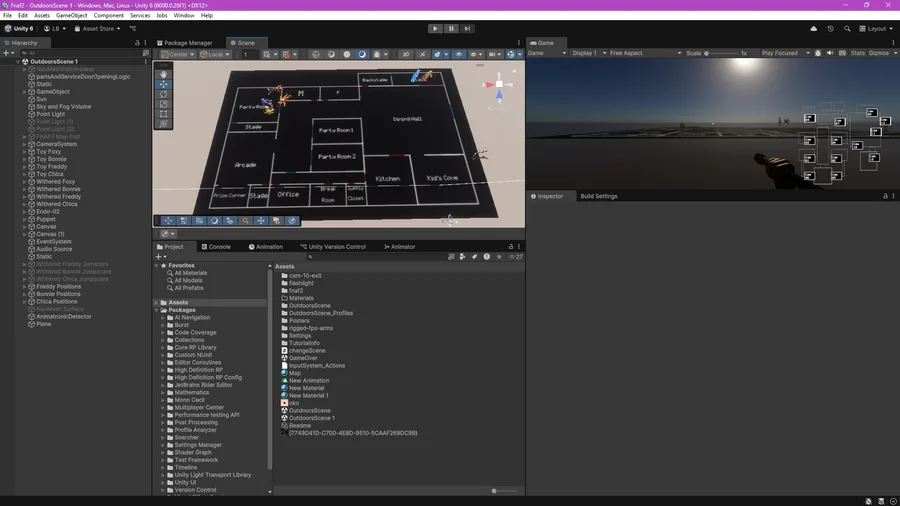Open Undo History icon

point(831,29)
